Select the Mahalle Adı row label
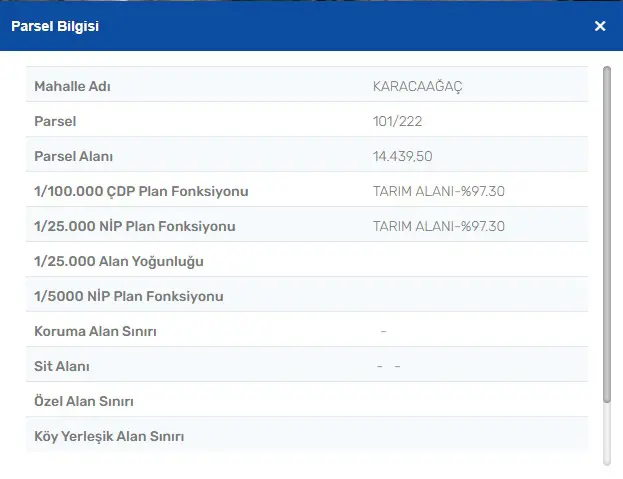The image size is (623, 479). pos(72,86)
